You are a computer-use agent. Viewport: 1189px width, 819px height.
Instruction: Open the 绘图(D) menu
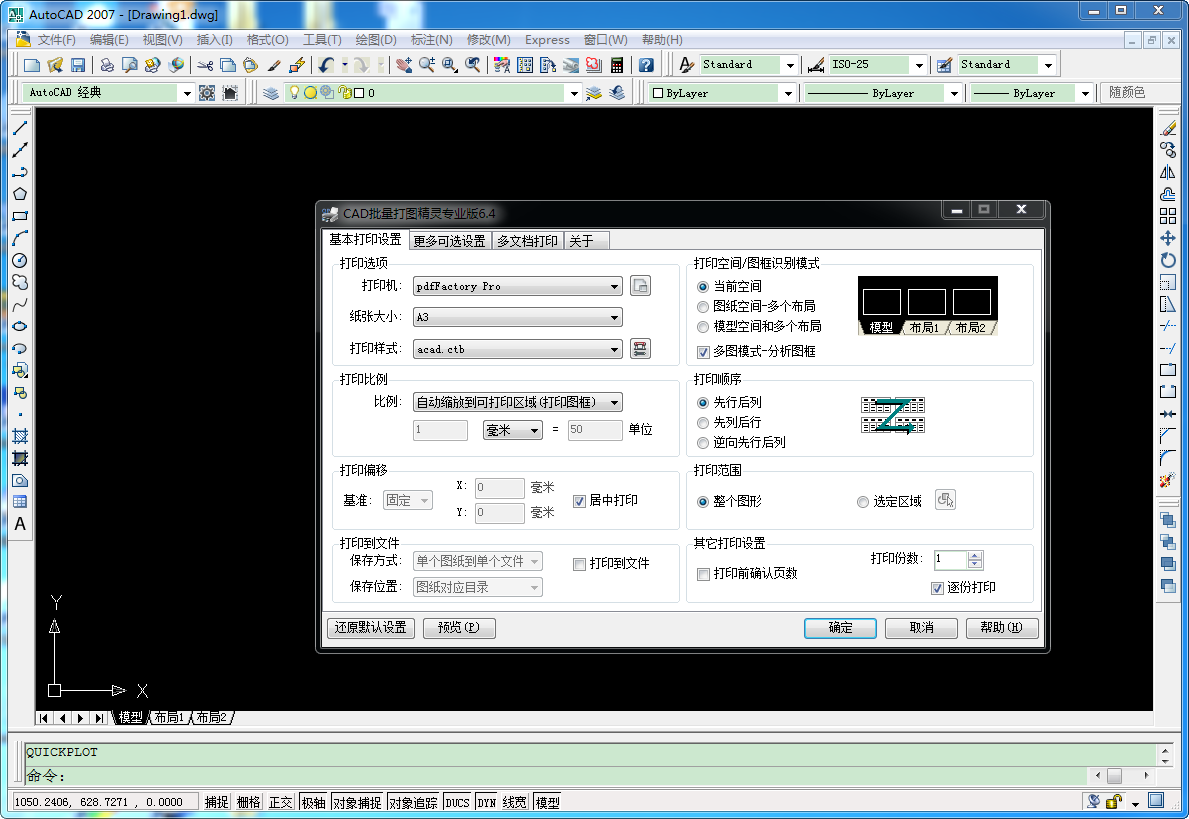(376, 40)
